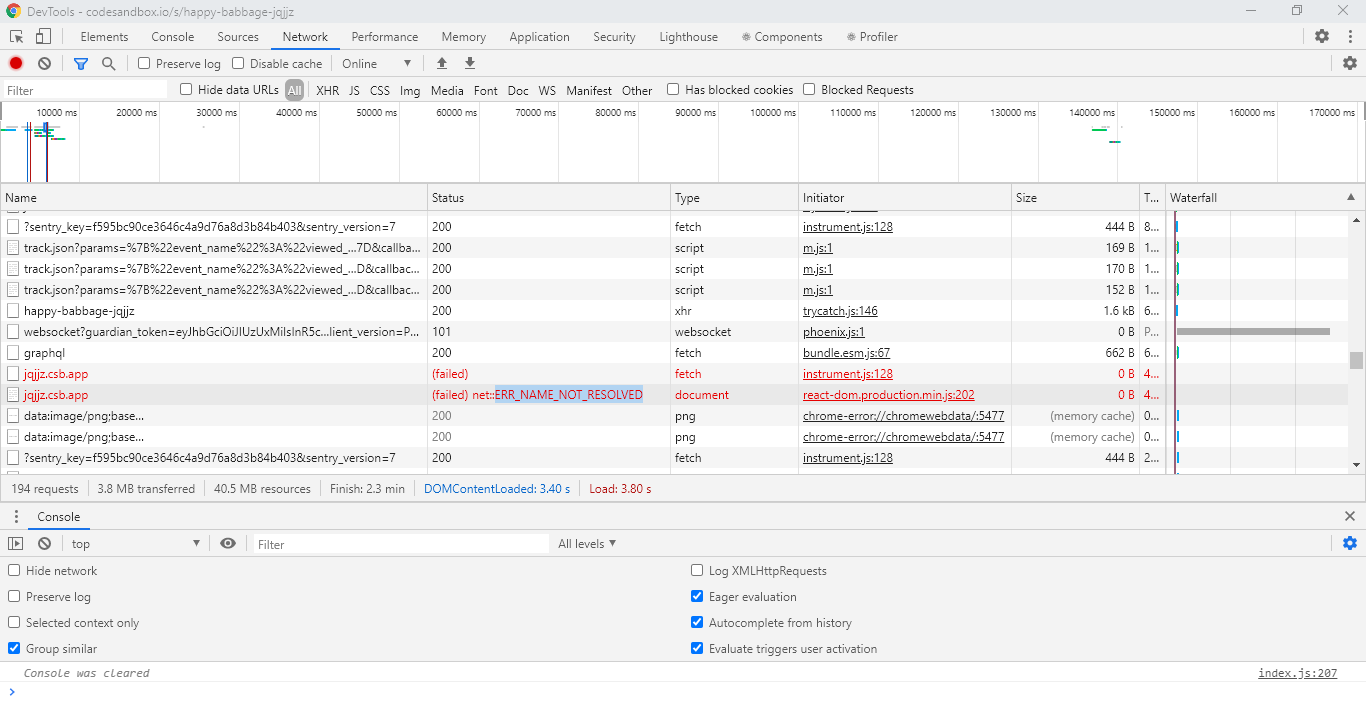Screen dimensions: 1366x721
Task: Open Network settings gear
Action: (1350, 63)
